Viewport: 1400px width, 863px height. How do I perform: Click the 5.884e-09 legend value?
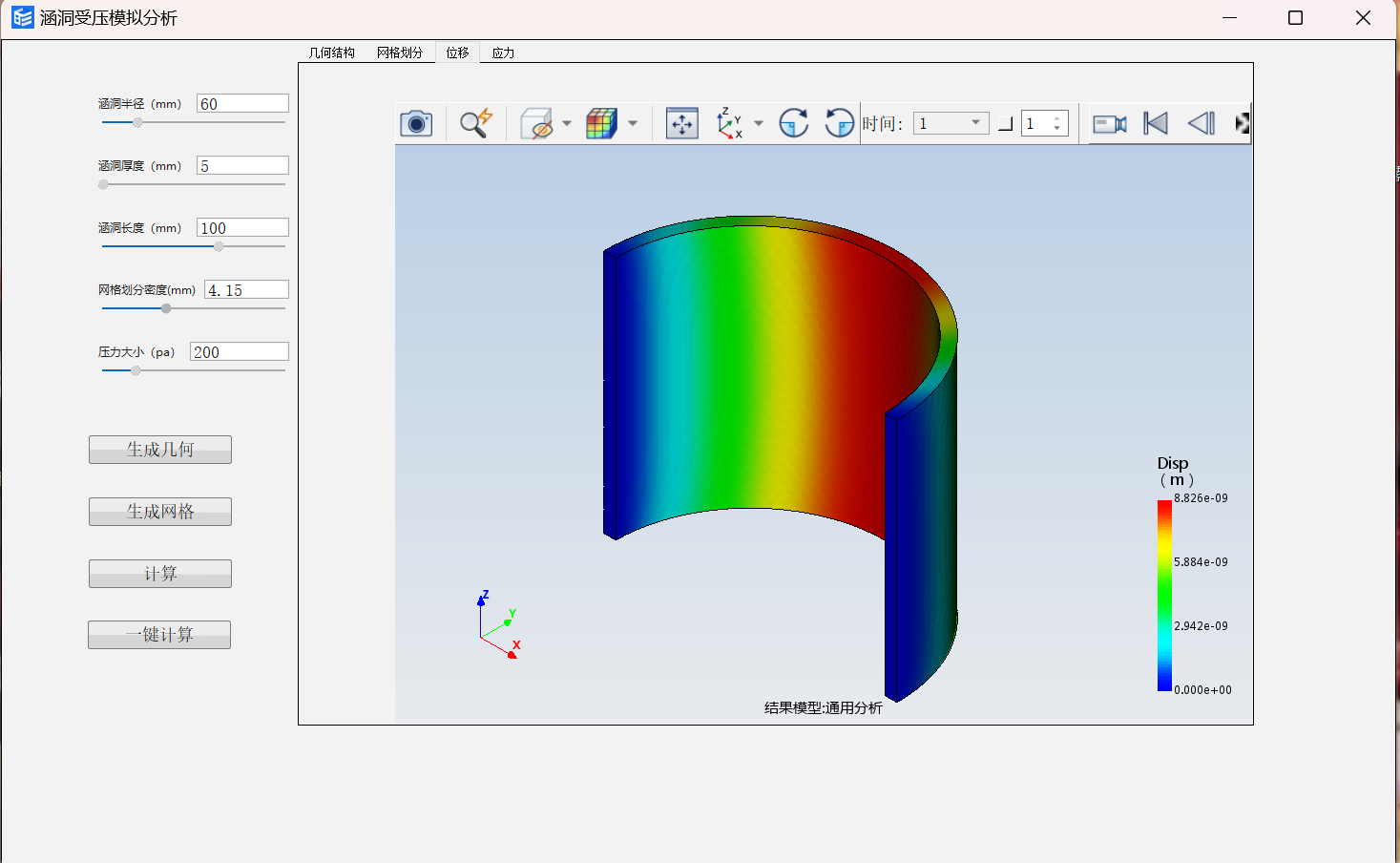pos(1201,562)
